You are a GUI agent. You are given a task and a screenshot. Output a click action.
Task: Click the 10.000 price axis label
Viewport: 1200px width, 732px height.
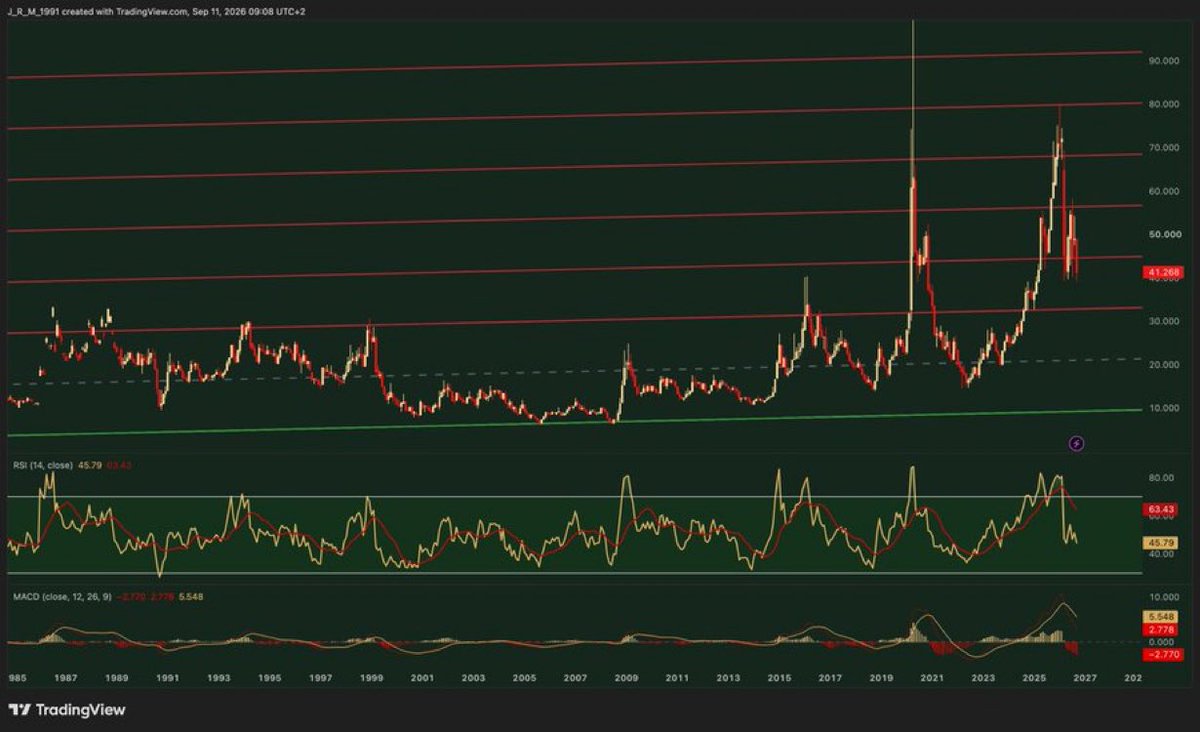(x=1166, y=408)
